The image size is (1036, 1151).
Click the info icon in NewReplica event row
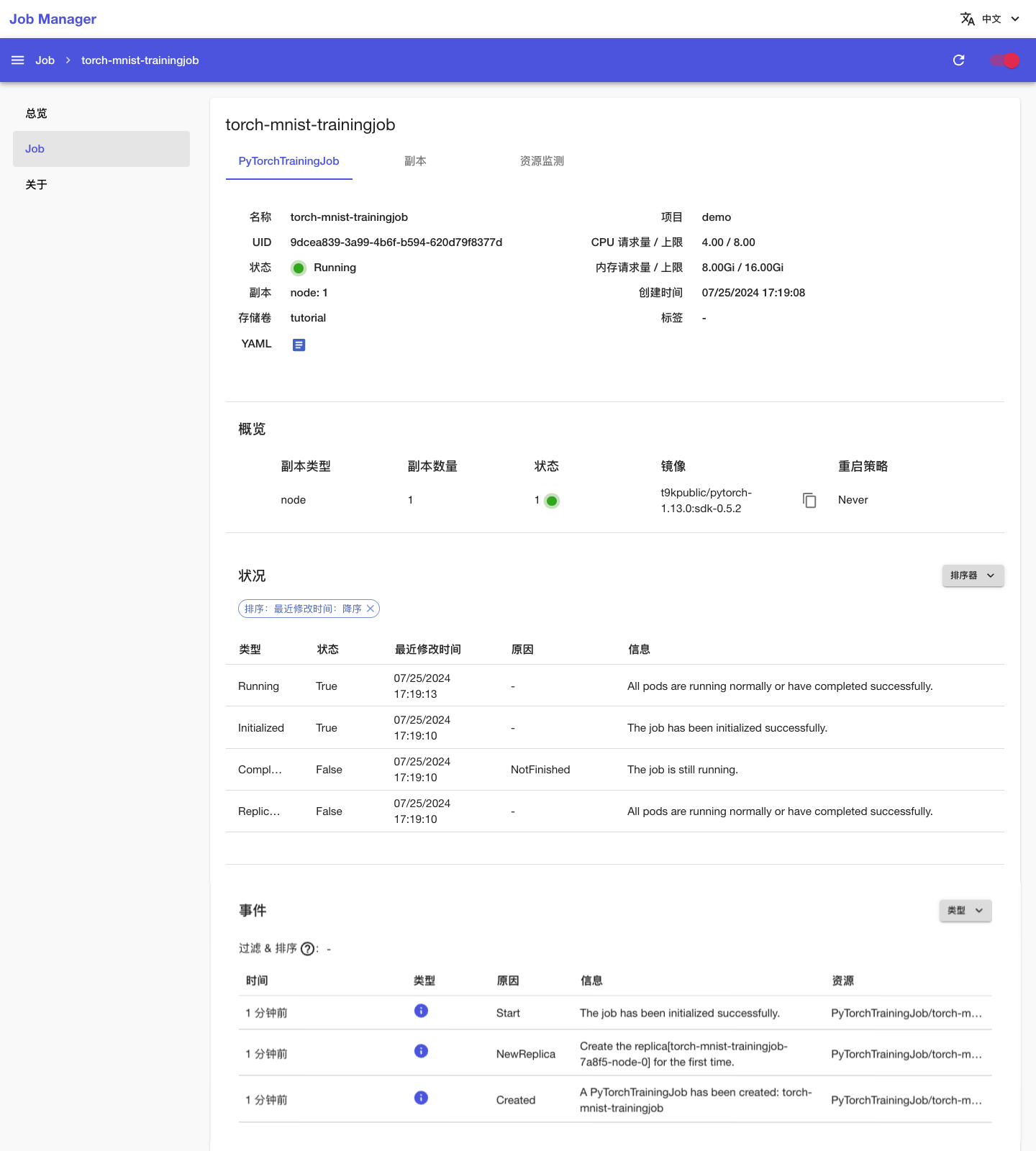[x=422, y=1051]
